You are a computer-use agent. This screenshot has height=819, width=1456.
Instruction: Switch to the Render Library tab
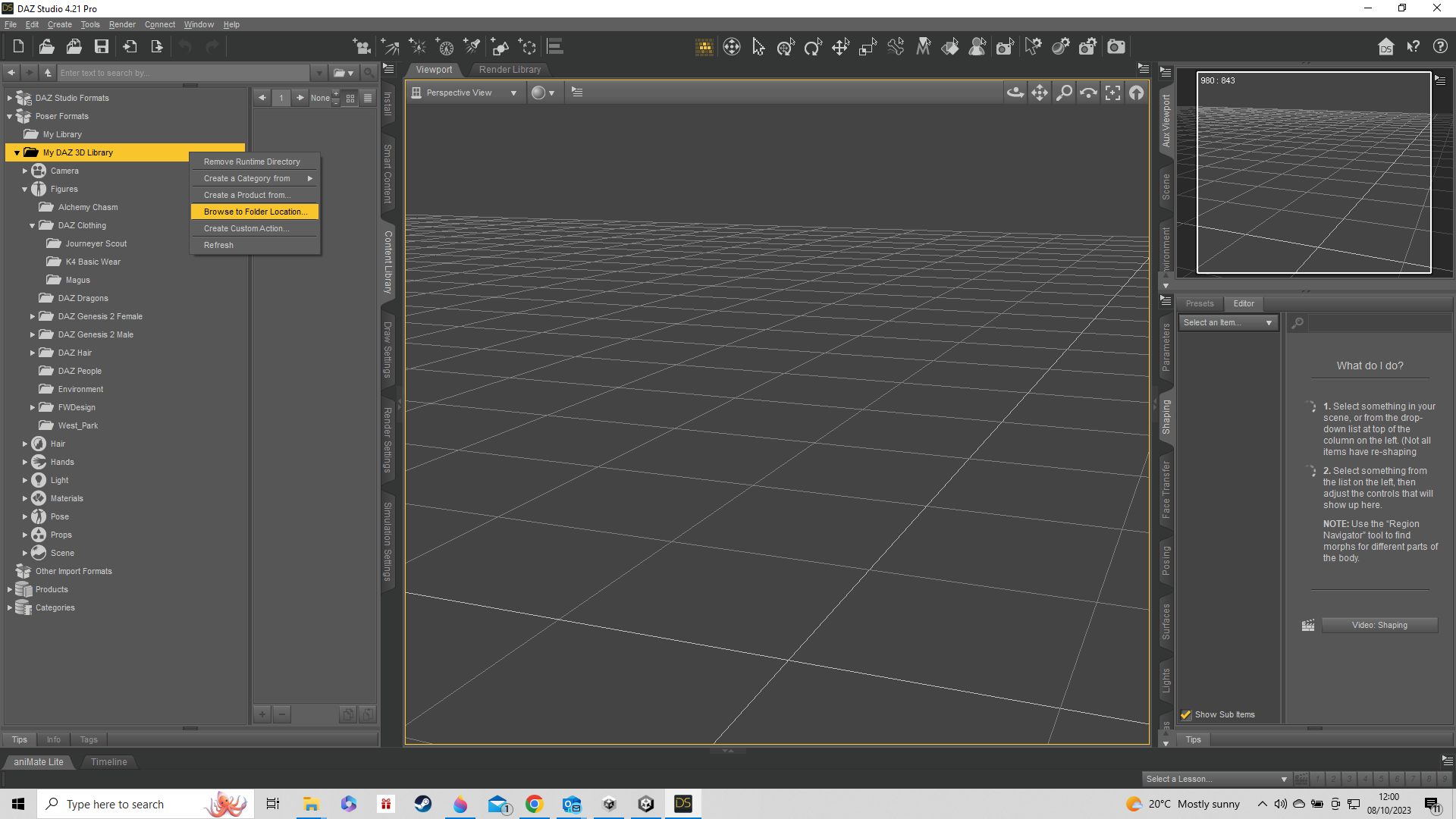510,70
